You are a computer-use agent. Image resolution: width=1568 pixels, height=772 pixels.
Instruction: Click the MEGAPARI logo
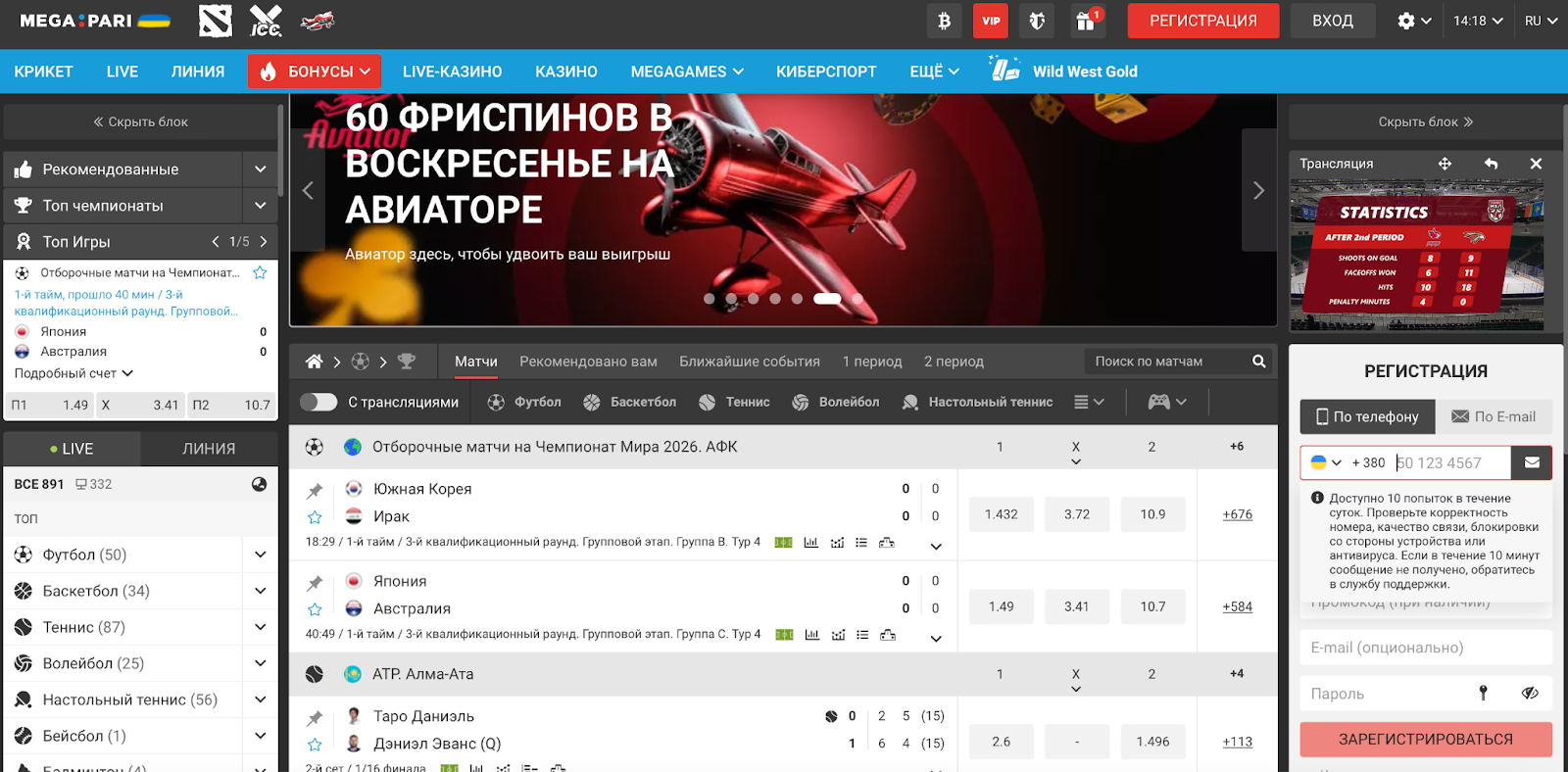(95, 21)
